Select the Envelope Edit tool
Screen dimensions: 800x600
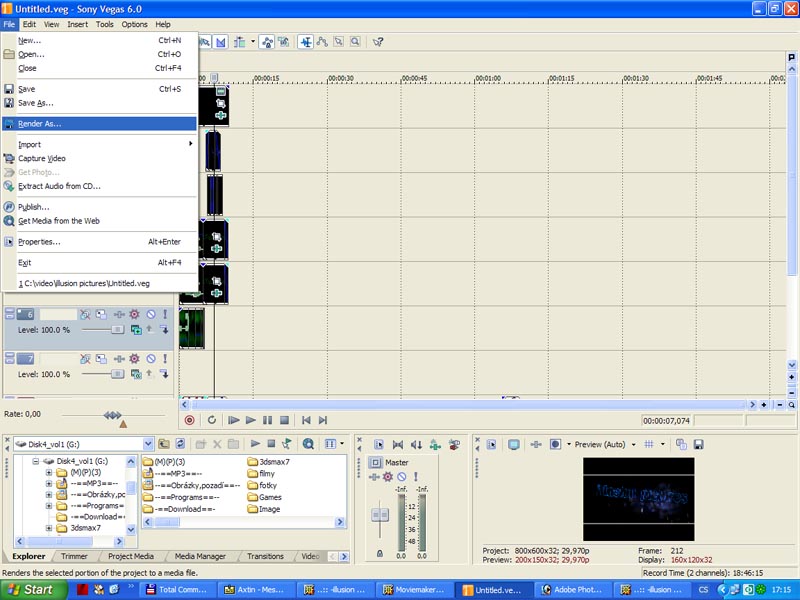click(x=322, y=42)
